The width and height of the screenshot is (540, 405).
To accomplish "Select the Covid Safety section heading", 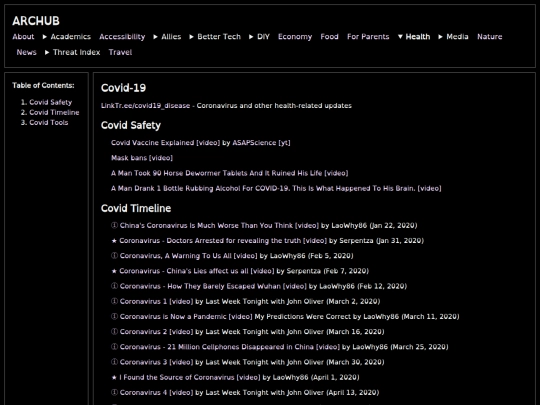I will (131, 125).
